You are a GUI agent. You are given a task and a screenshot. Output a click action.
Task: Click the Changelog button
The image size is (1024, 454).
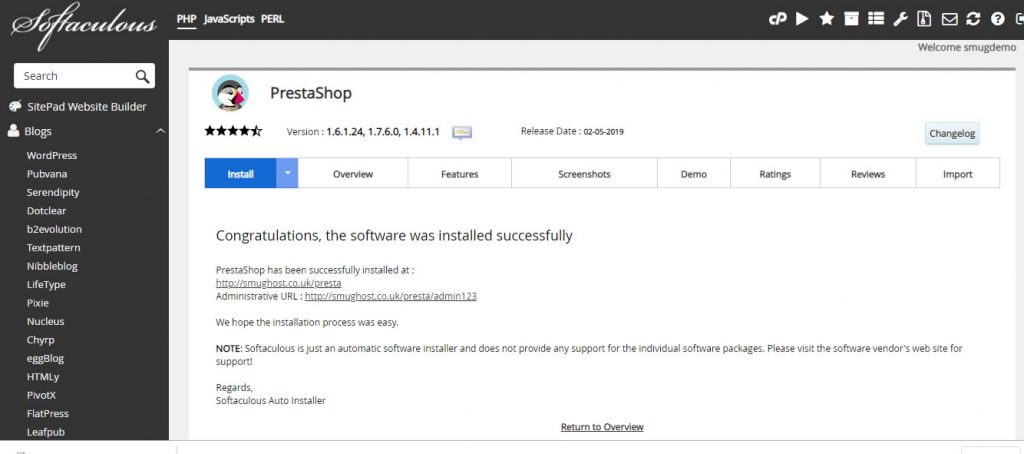coord(951,134)
